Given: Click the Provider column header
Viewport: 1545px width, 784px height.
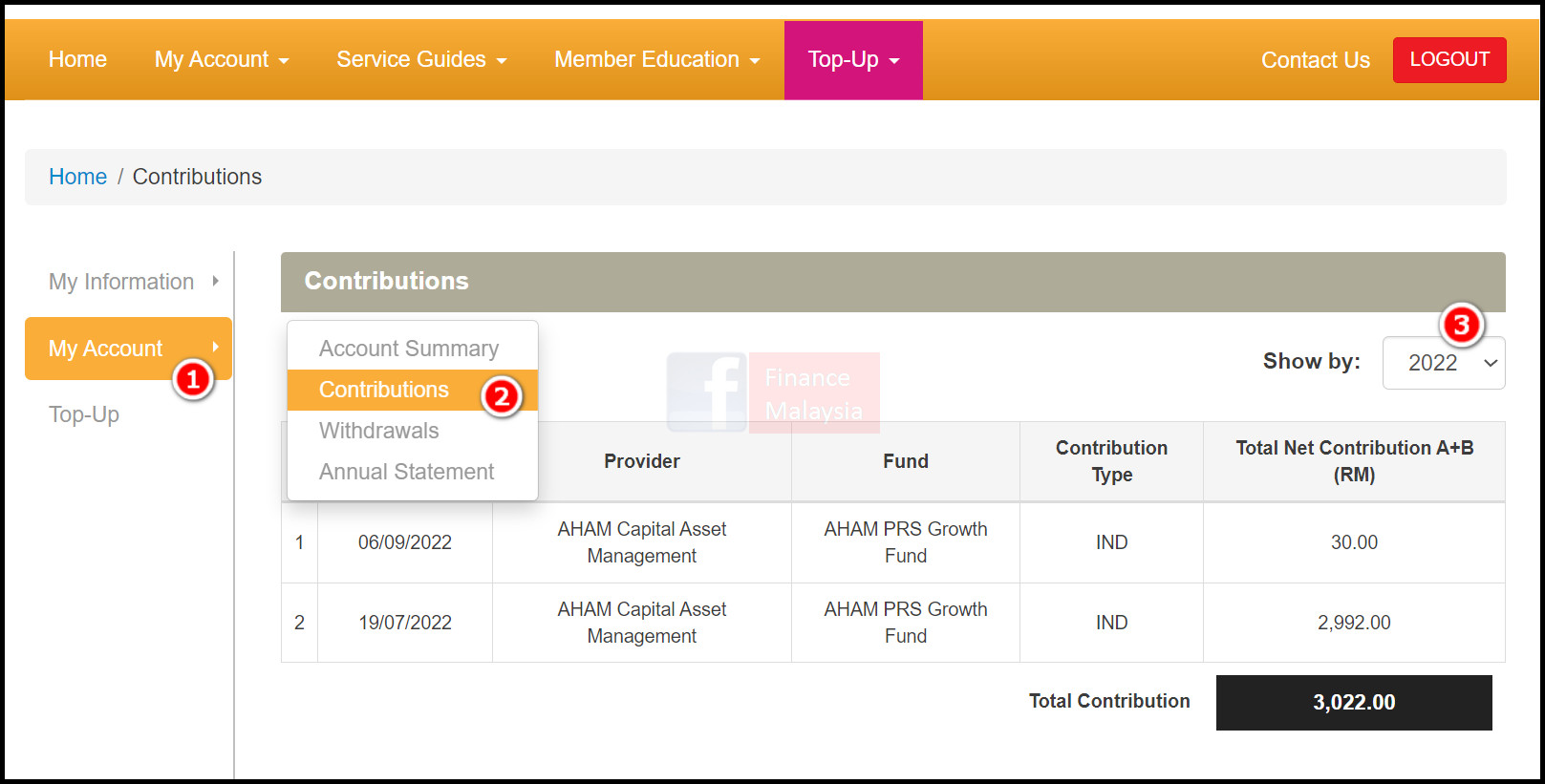Looking at the screenshot, I should [x=642, y=461].
